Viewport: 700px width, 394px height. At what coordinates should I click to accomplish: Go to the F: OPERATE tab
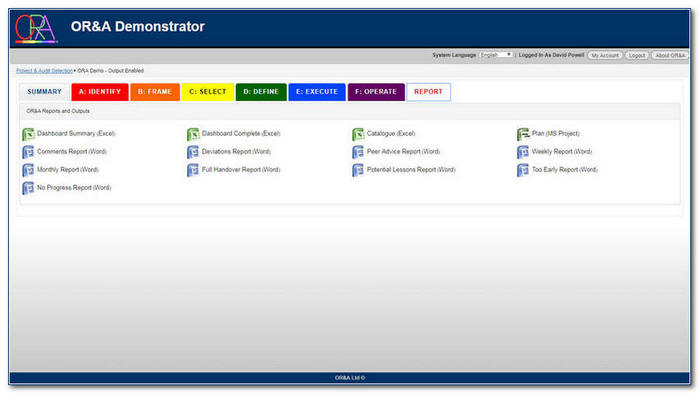(376, 92)
